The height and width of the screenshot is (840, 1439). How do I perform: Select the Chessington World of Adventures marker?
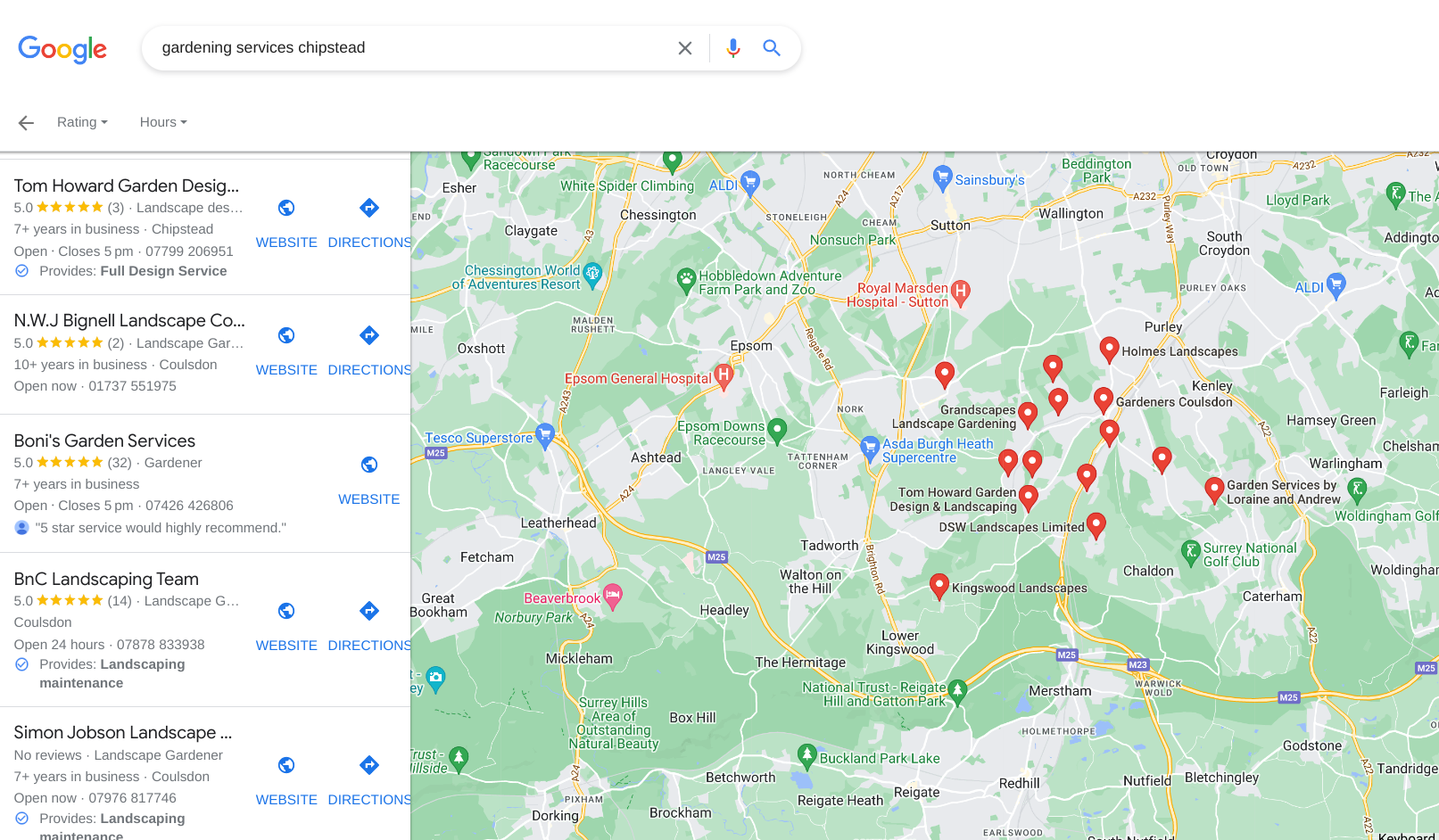(592, 275)
